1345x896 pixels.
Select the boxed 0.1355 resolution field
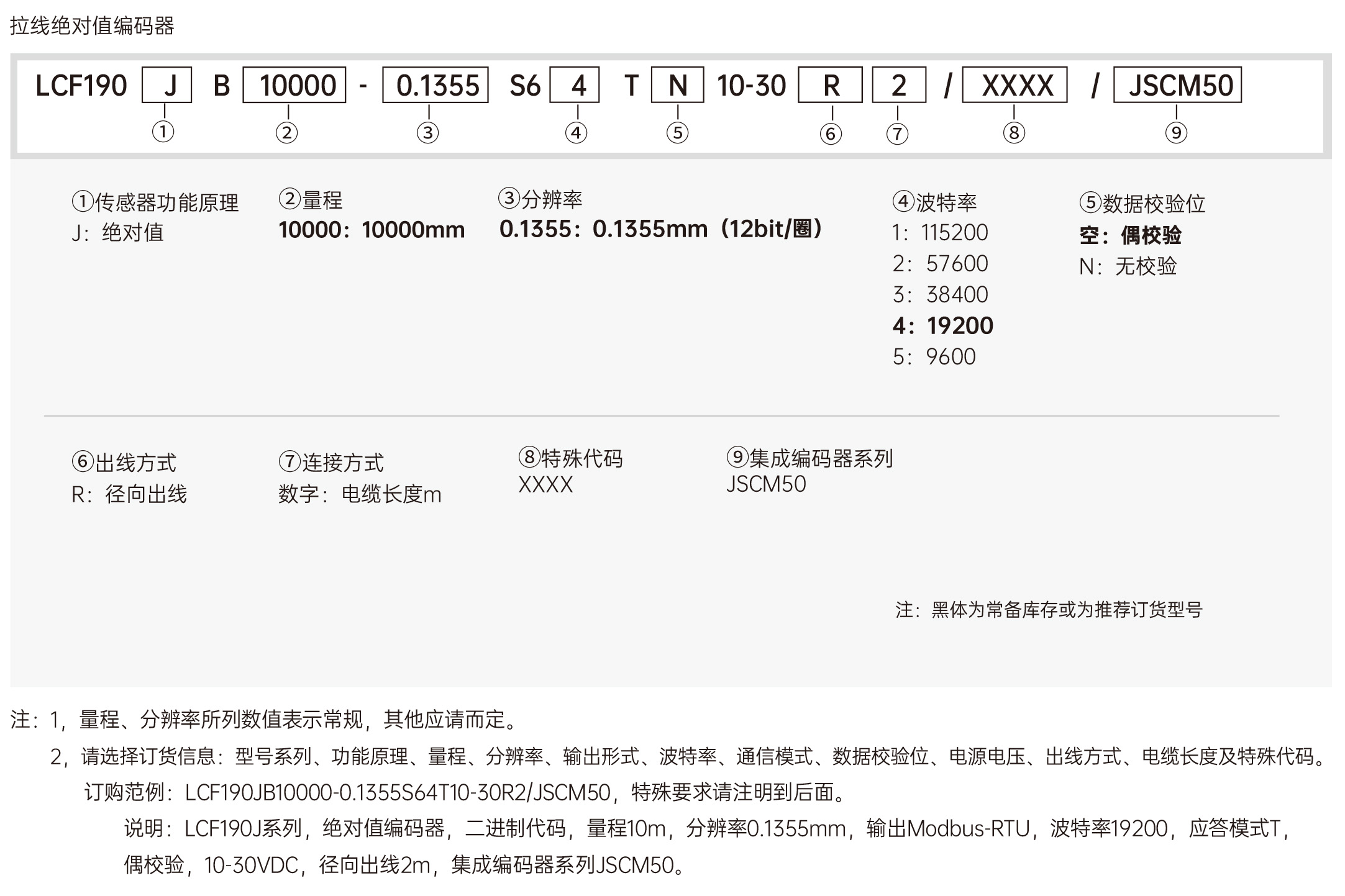(435, 85)
